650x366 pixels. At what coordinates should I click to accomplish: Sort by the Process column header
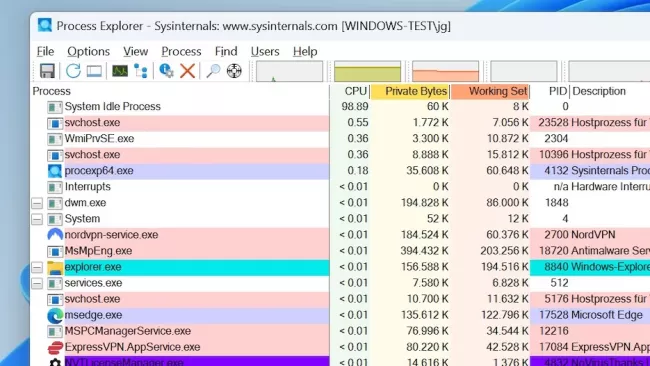(180, 91)
